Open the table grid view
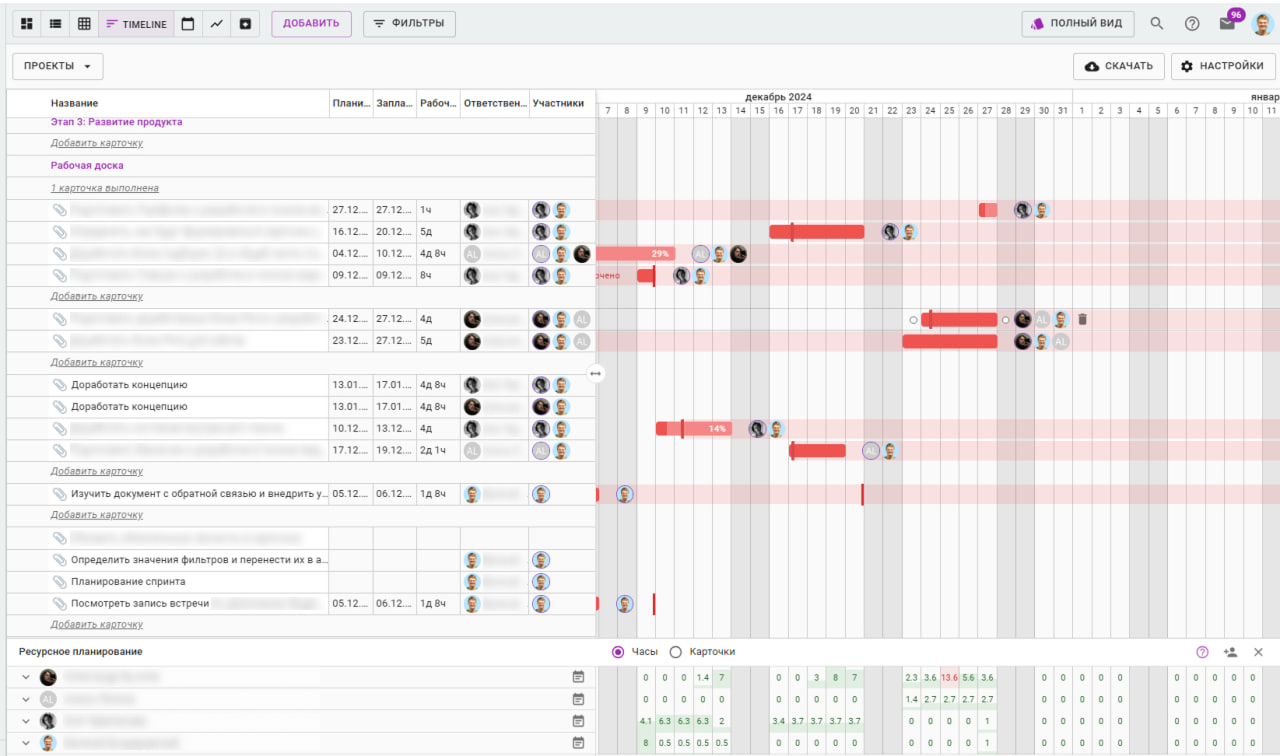 [x=84, y=24]
